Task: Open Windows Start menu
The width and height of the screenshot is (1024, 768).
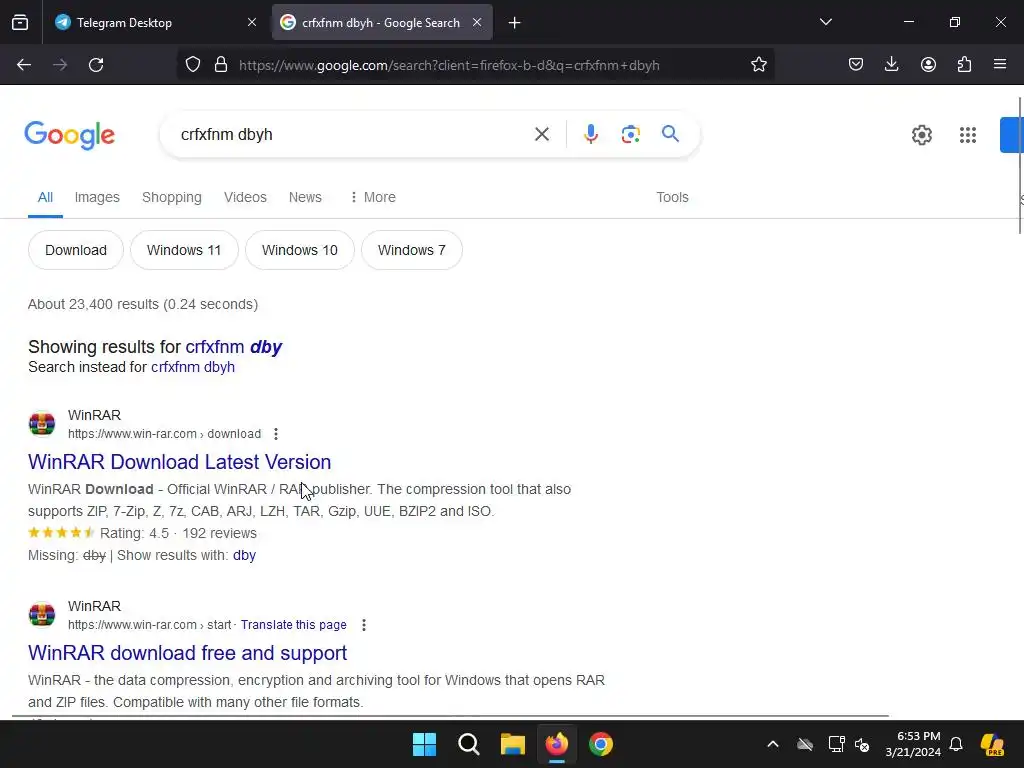Action: [x=424, y=744]
